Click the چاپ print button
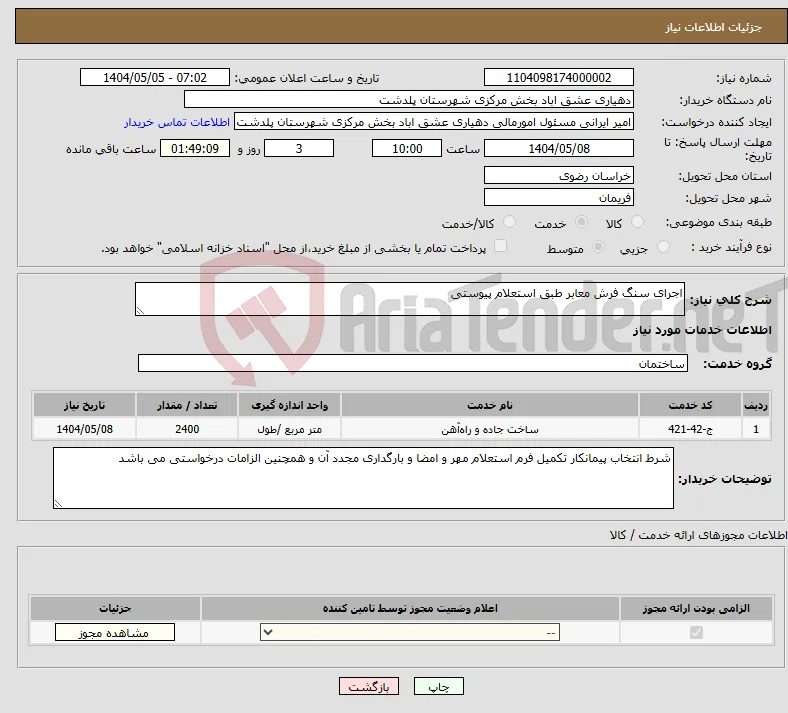The width and height of the screenshot is (788, 713). pyautogui.click(x=439, y=686)
